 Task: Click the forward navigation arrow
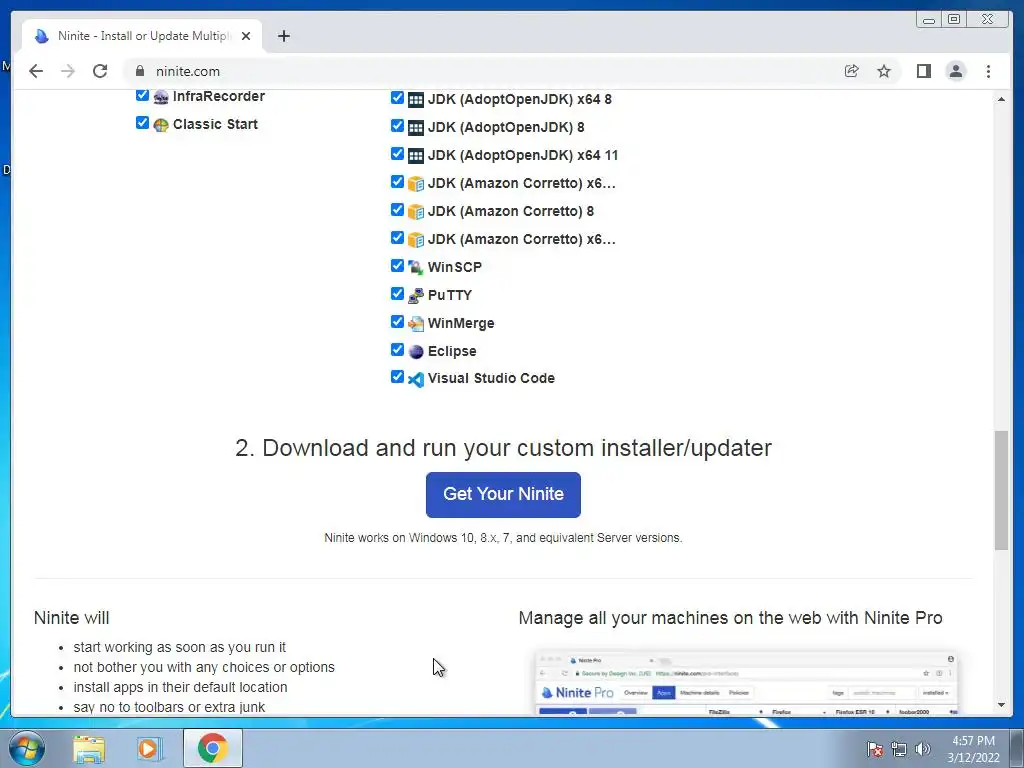pos(68,71)
